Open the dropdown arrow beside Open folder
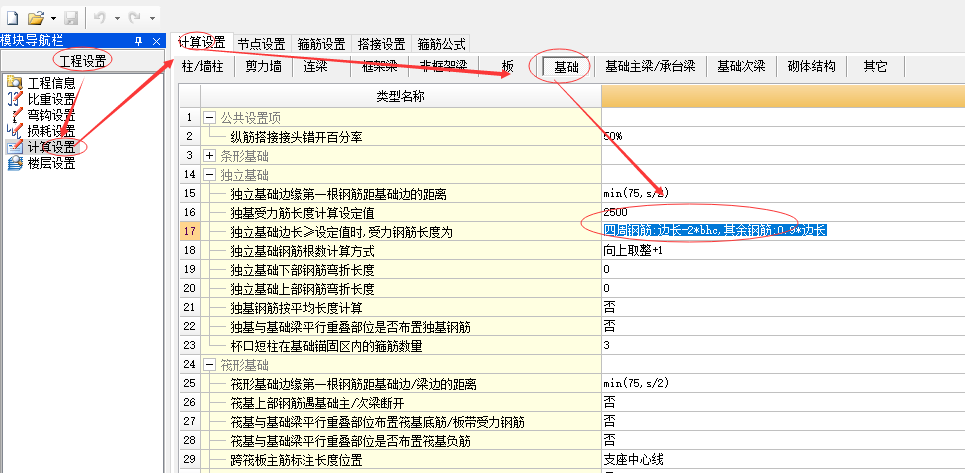This screenshot has height=473, width=965. click(52, 19)
